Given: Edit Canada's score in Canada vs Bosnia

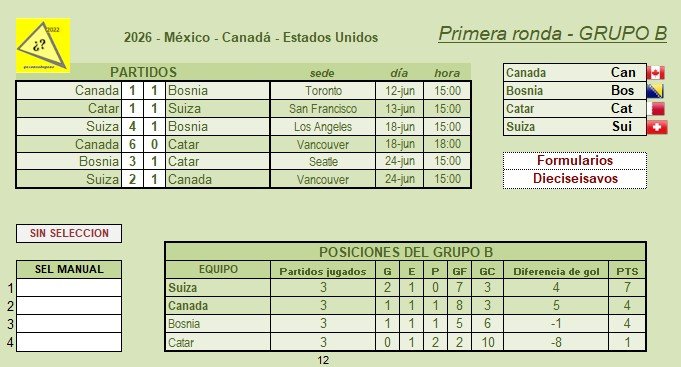Looking at the screenshot, I should click(132, 91).
